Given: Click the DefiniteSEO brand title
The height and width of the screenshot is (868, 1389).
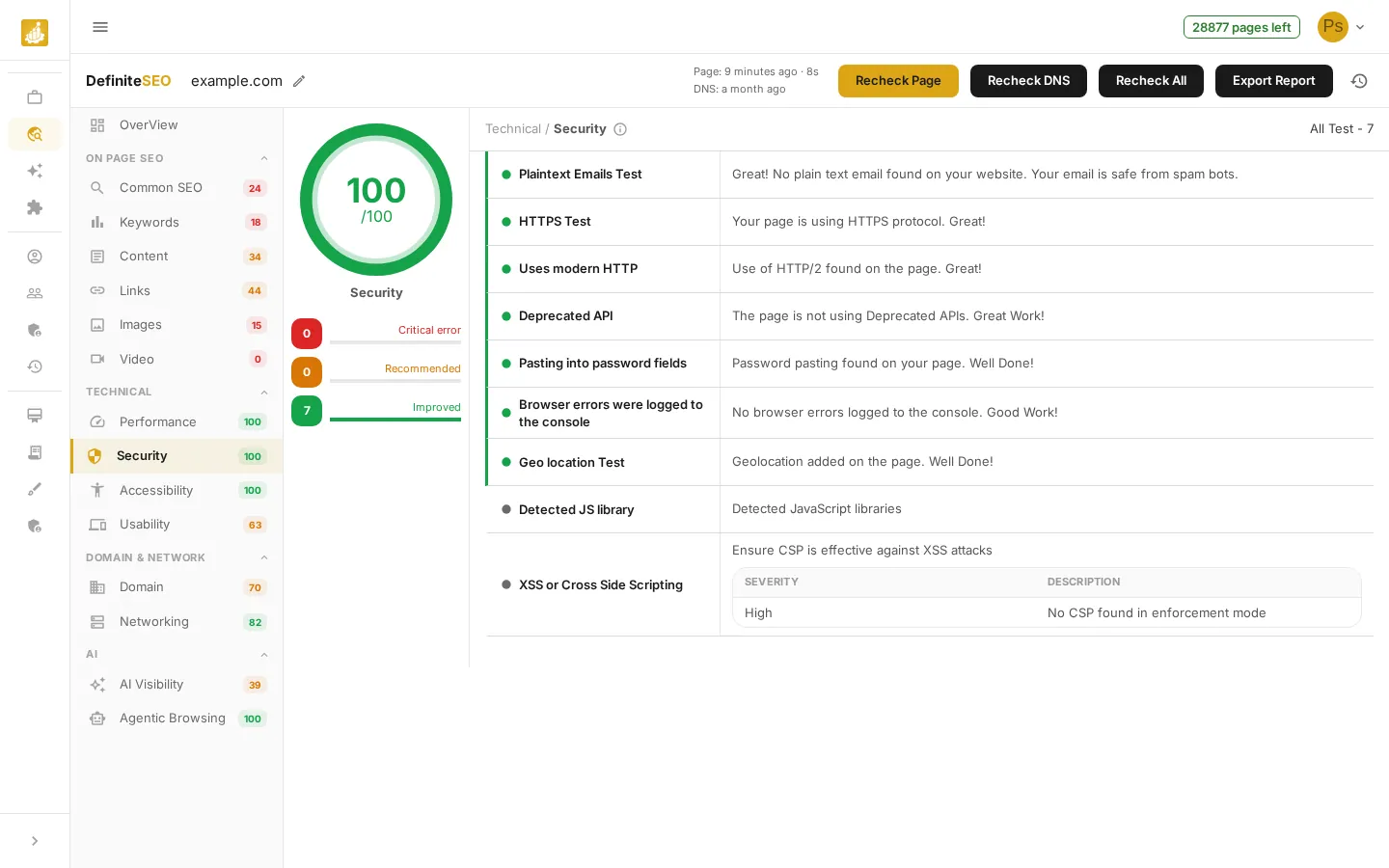Looking at the screenshot, I should (x=128, y=81).
